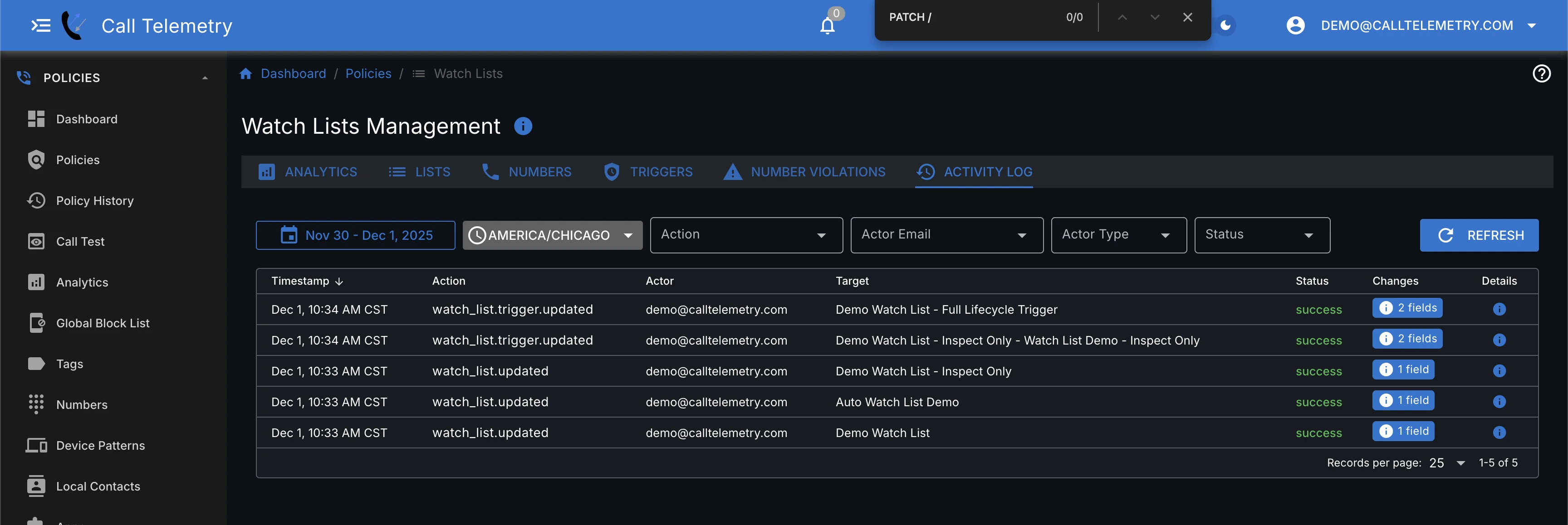Open the Actor Email filter dropdown
This screenshot has height=525, width=1568.
946,235
